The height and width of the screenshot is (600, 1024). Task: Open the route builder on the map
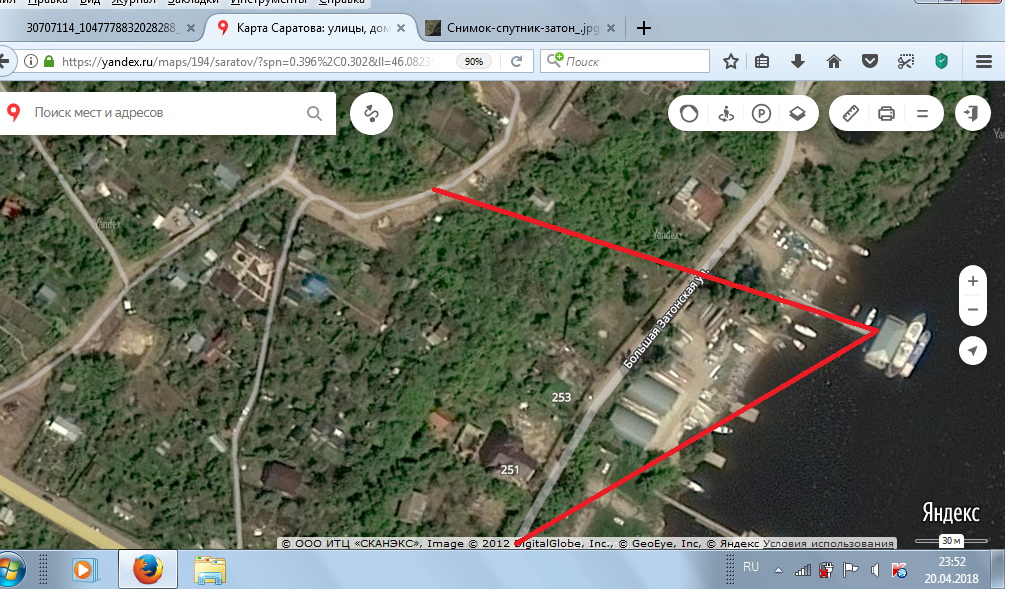point(371,114)
